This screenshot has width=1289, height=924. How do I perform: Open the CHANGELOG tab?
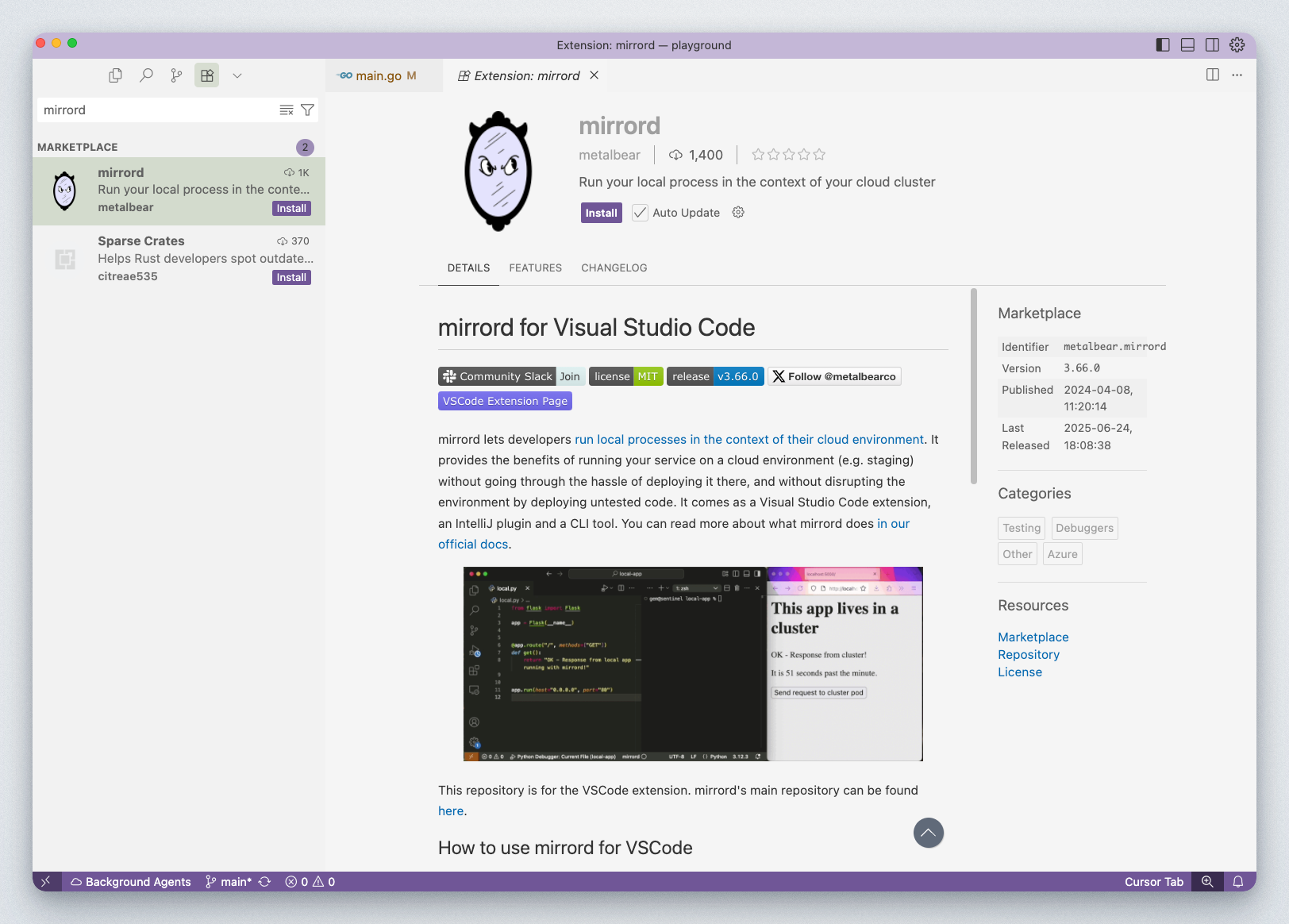pos(614,268)
